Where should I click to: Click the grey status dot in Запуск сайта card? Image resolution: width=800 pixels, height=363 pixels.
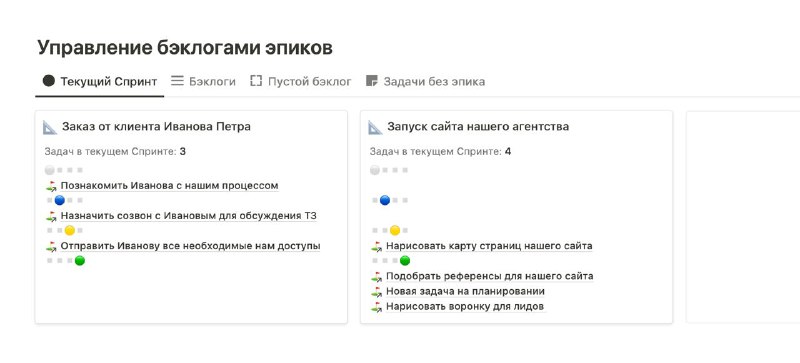[375, 171]
